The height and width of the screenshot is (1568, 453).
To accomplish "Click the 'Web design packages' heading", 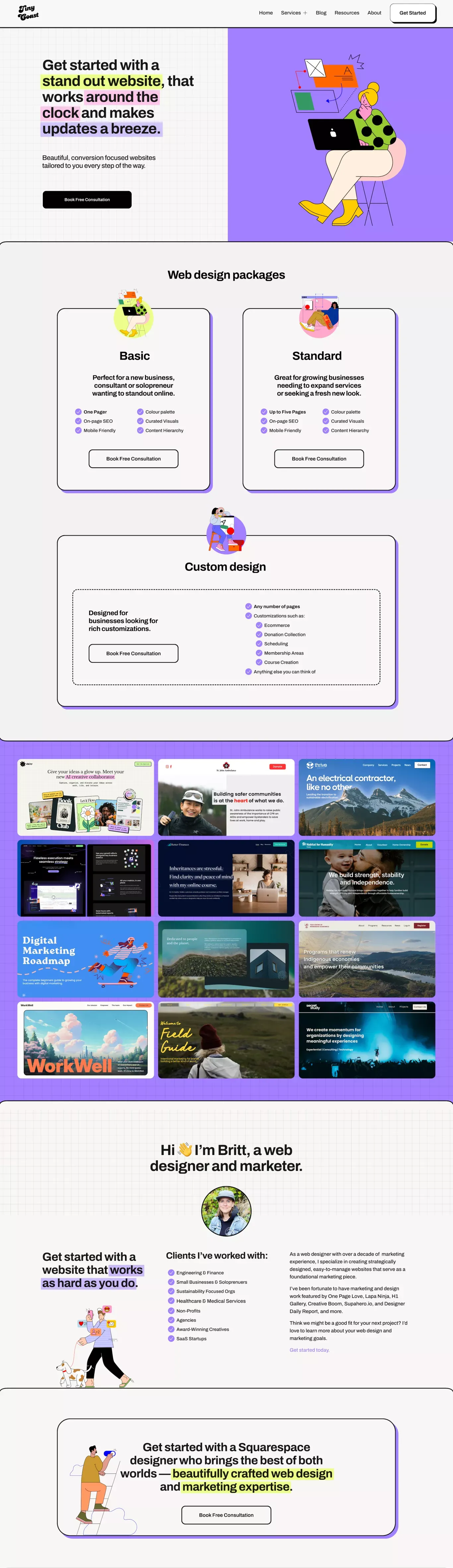I will (226, 275).
